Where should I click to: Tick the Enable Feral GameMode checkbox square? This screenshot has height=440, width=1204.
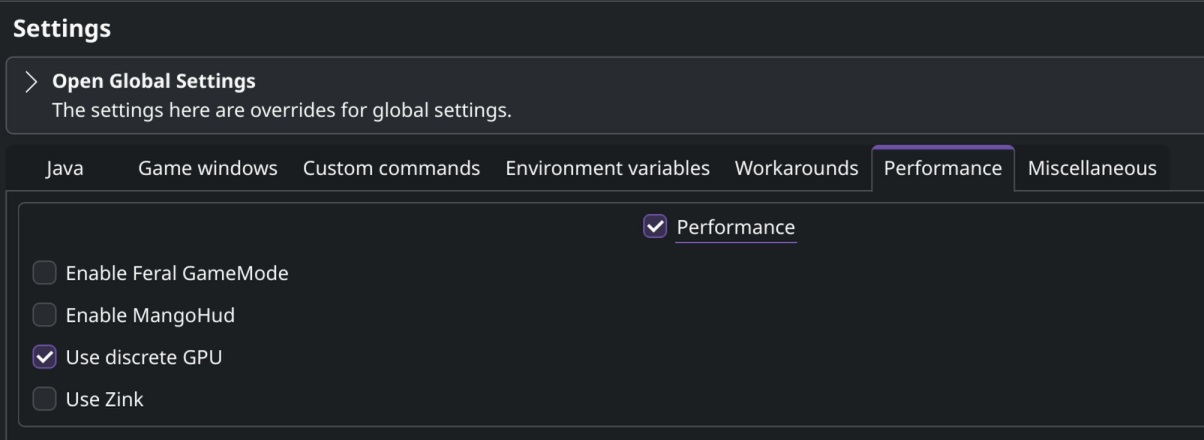pyautogui.click(x=45, y=273)
